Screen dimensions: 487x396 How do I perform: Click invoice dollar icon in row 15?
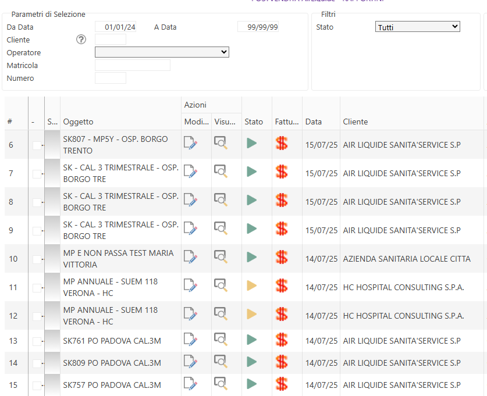click(282, 384)
